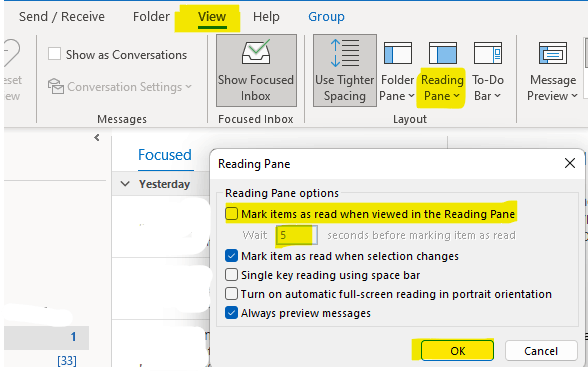Click the Message Preview icon
Image resolution: width=588 pixels, height=371 pixels.
553,53
